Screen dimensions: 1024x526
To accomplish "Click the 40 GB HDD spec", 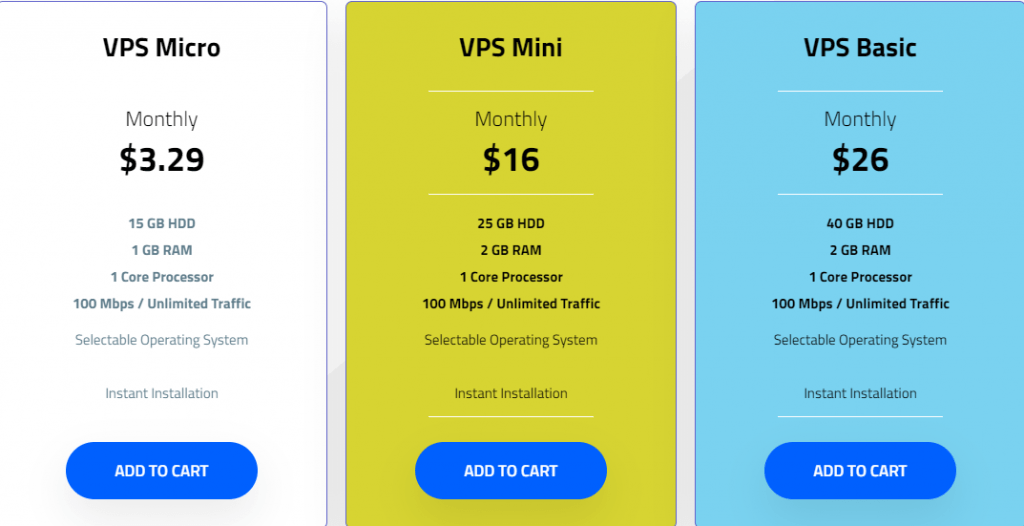I will 860,223.
